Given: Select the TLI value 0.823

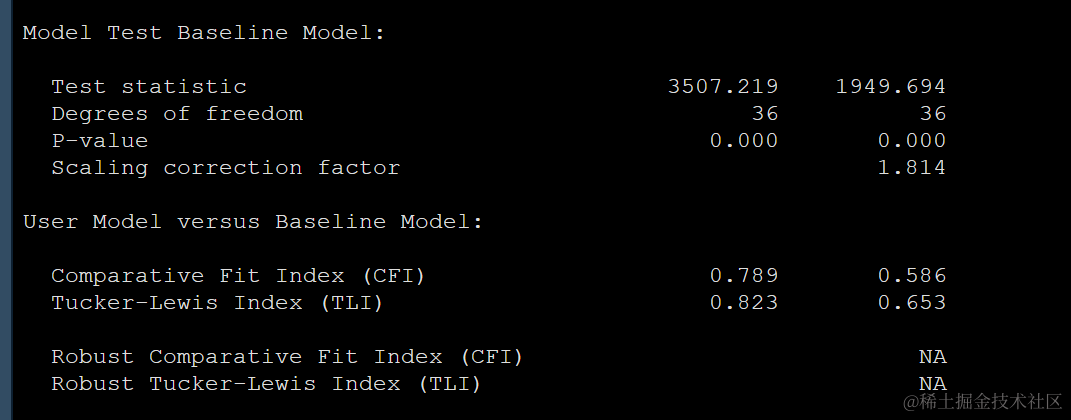Looking at the screenshot, I should [x=744, y=303].
